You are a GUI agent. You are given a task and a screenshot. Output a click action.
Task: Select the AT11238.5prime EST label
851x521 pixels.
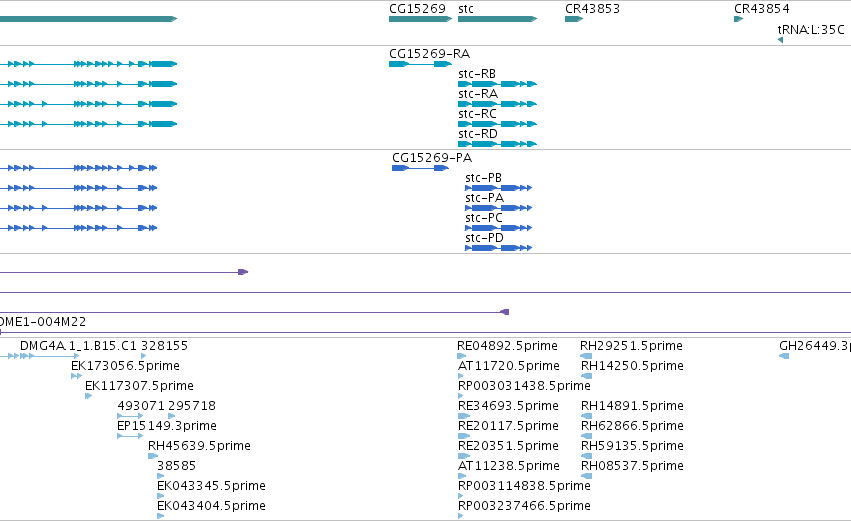[x=509, y=466]
